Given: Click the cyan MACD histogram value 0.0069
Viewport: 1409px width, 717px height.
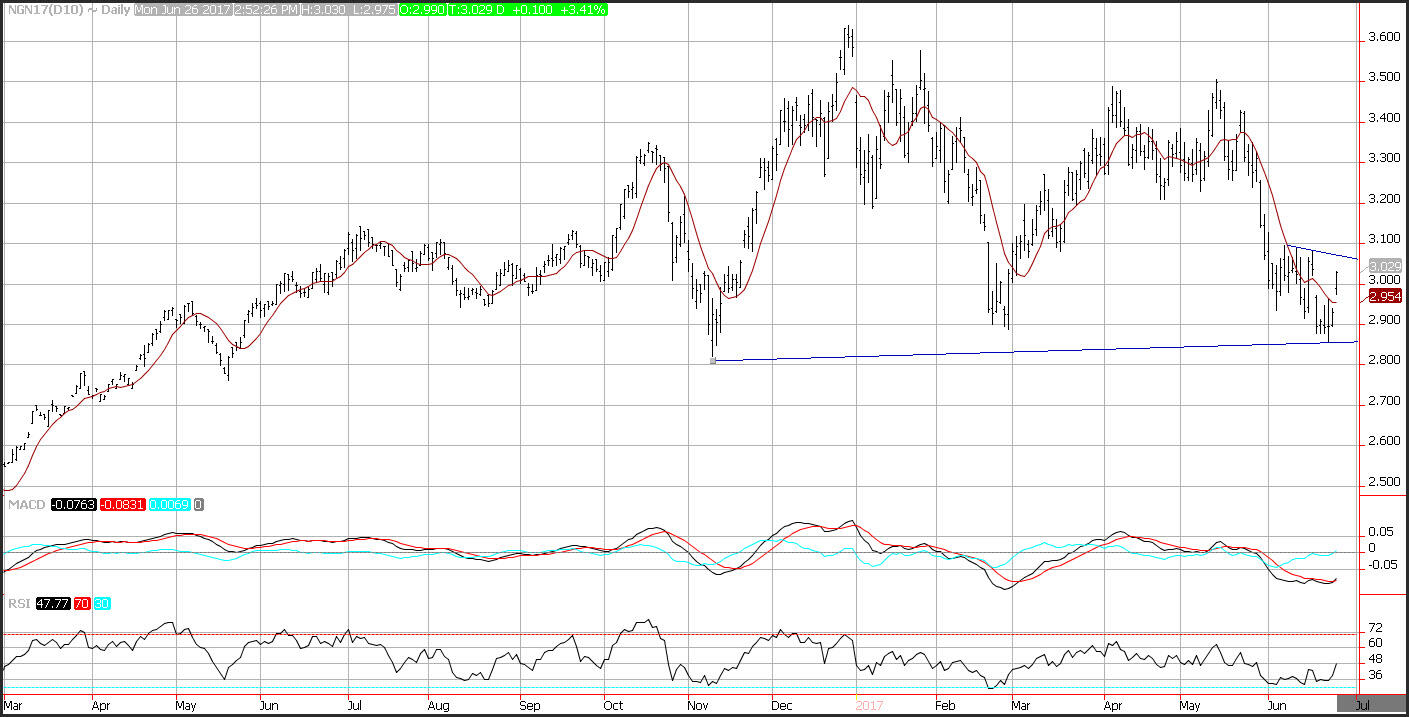Looking at the screenshot, I should 168,505.
